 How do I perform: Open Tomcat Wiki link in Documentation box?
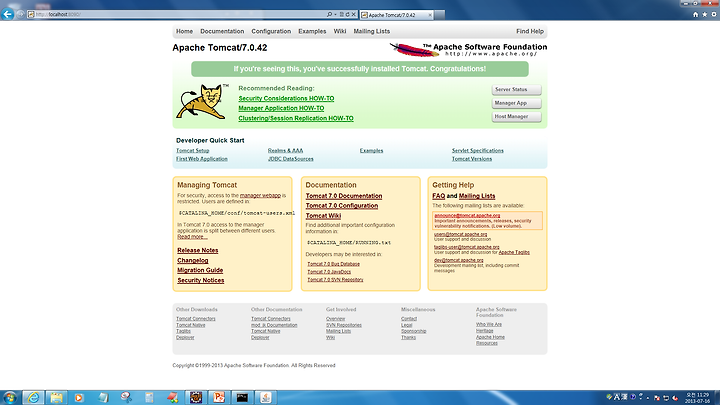pos(323,216)
